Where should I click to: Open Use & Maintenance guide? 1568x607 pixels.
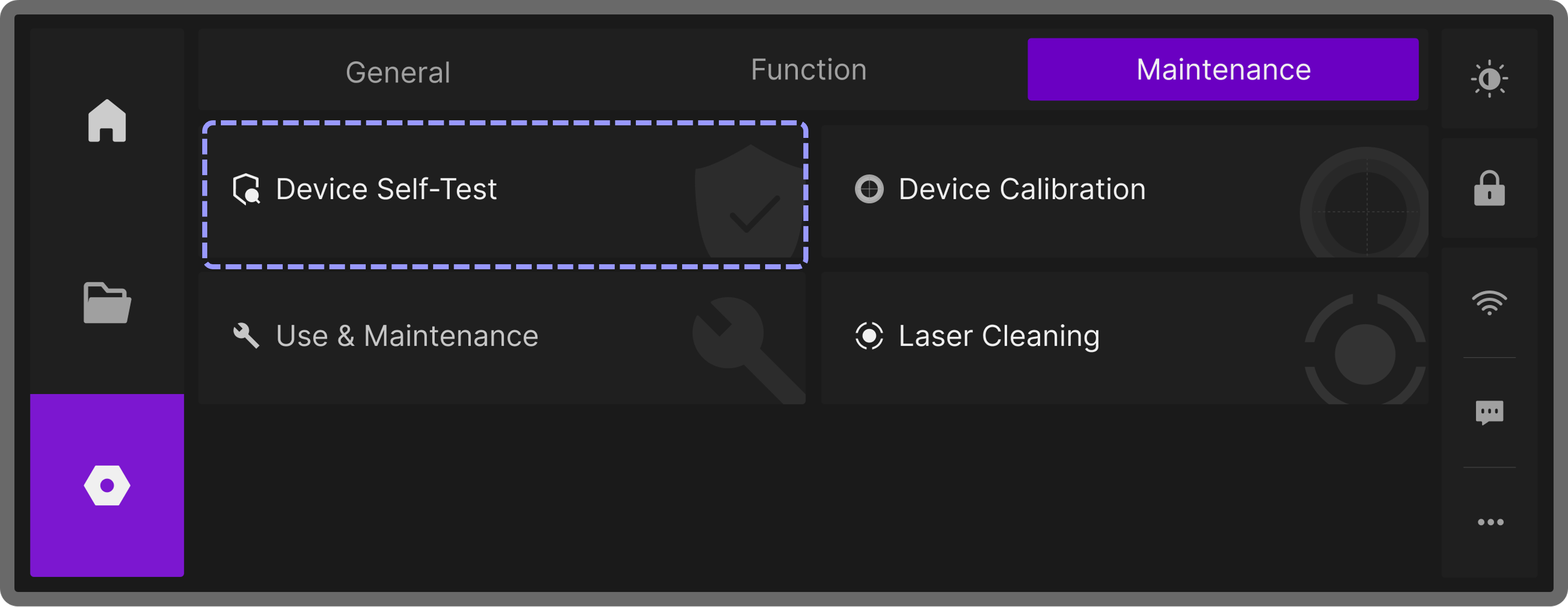pyautogui.click(x=406, y=336)
